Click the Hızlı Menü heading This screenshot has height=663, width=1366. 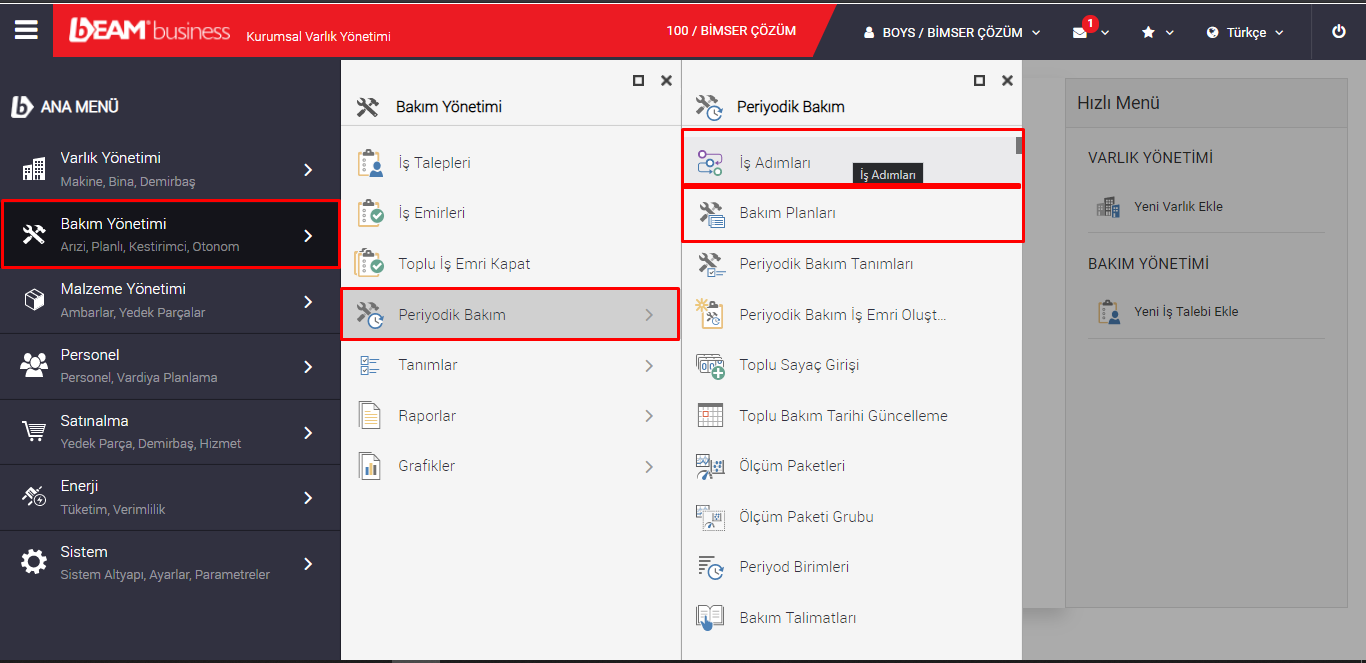(x=1118, y=103)
